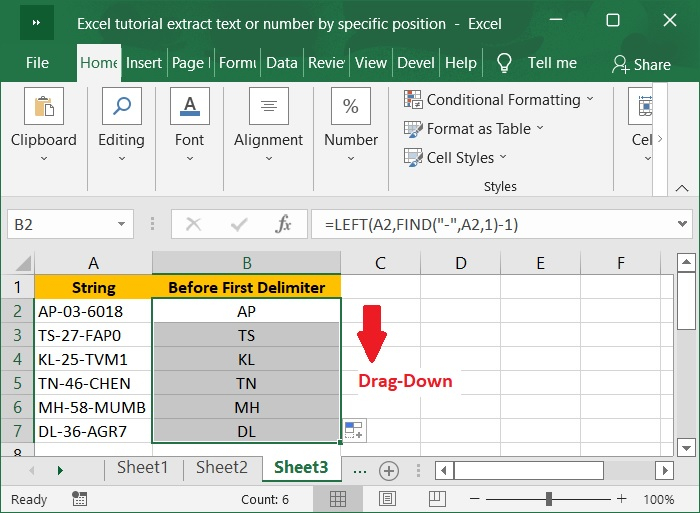Open the Font group icon
Viewport: 700px width, 513px height.
pos(189,107)
